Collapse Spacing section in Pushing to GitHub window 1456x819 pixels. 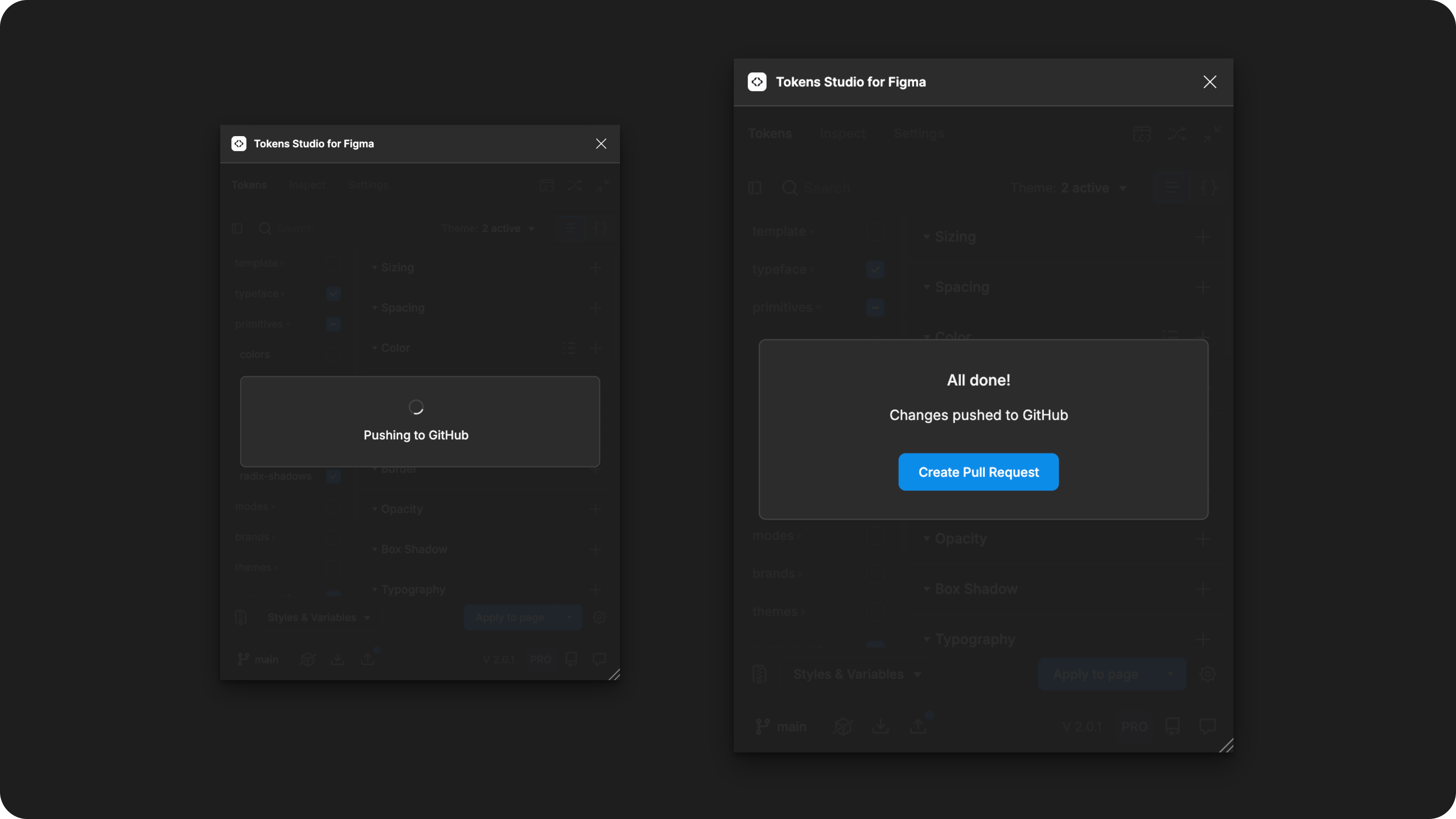[x=398, y=308]
